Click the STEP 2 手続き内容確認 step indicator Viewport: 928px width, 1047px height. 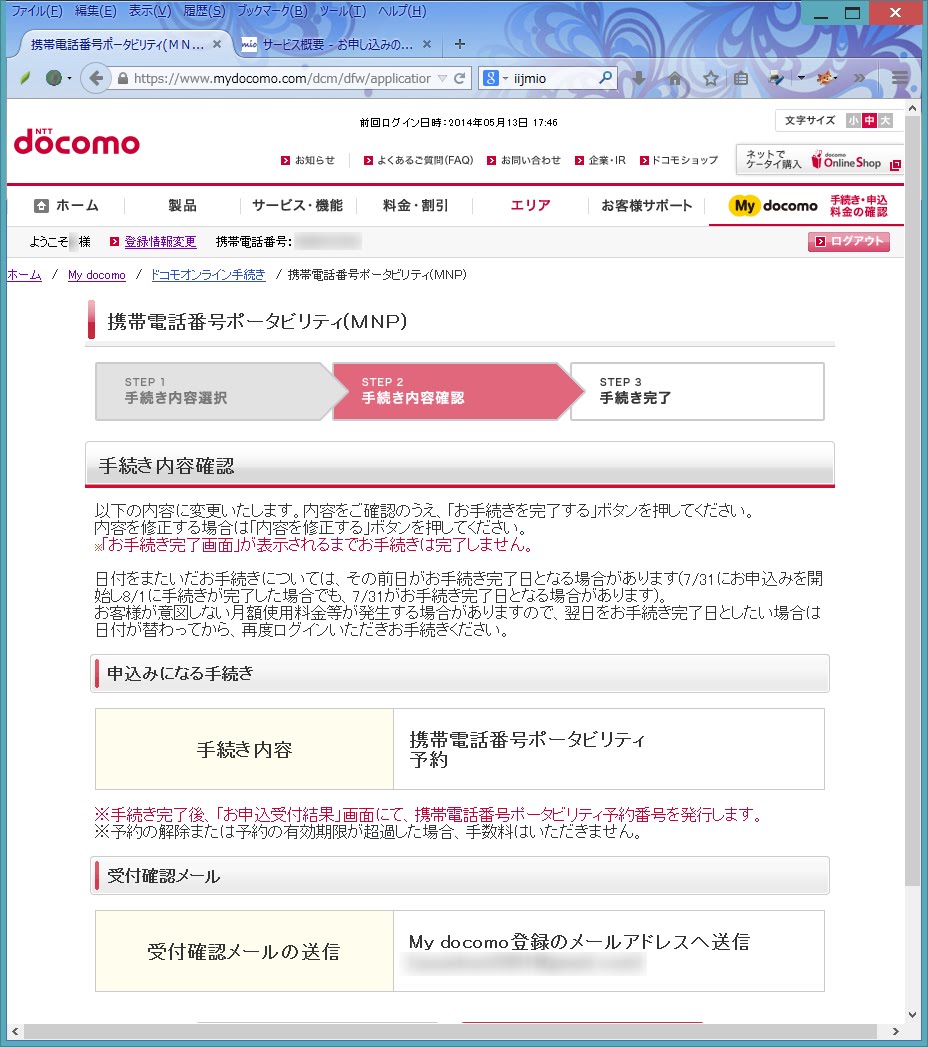tap(458, 391)
